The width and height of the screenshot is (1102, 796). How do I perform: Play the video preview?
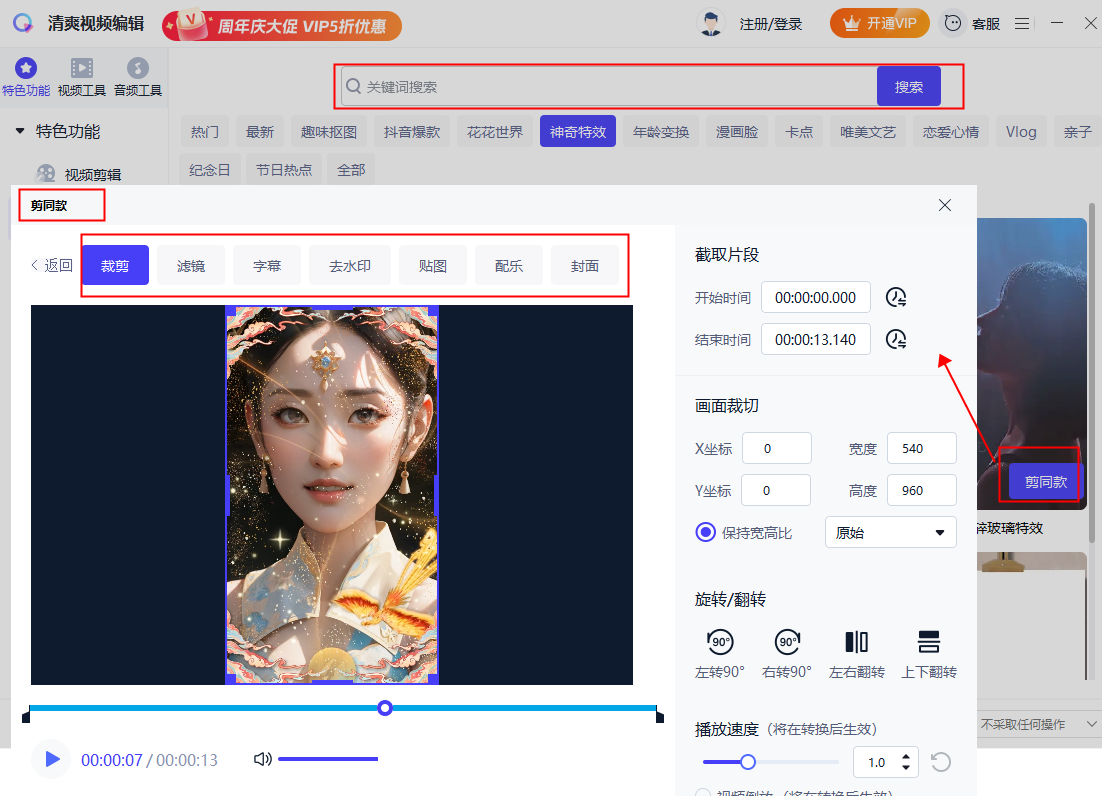click(x=51, y=759)
